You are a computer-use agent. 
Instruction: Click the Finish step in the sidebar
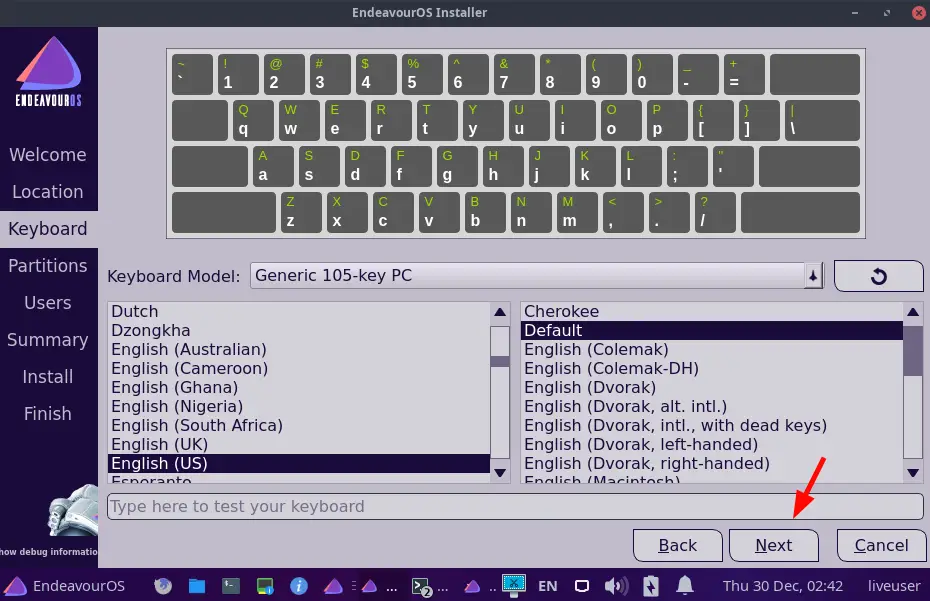click(x=48, y=414)
